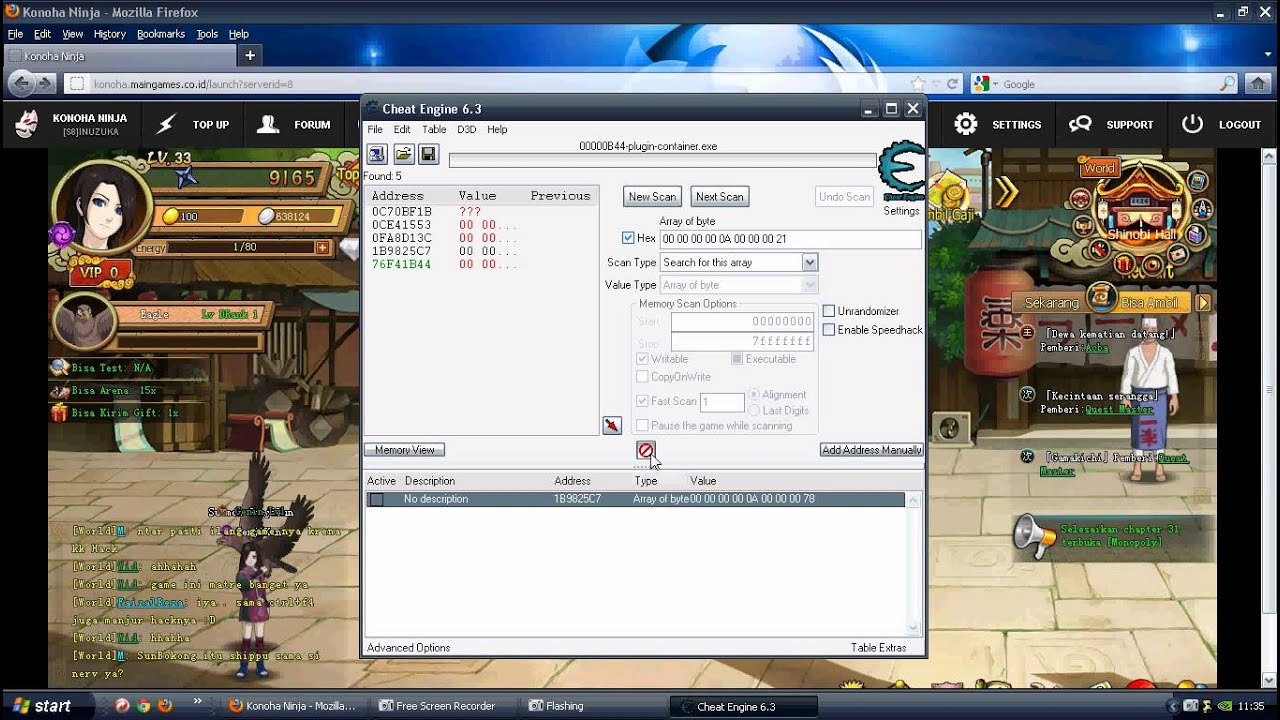Open the D3D menu
The width and height of the screenshot is (1280, 720).
pyautogui.click(x=467, y=129)
